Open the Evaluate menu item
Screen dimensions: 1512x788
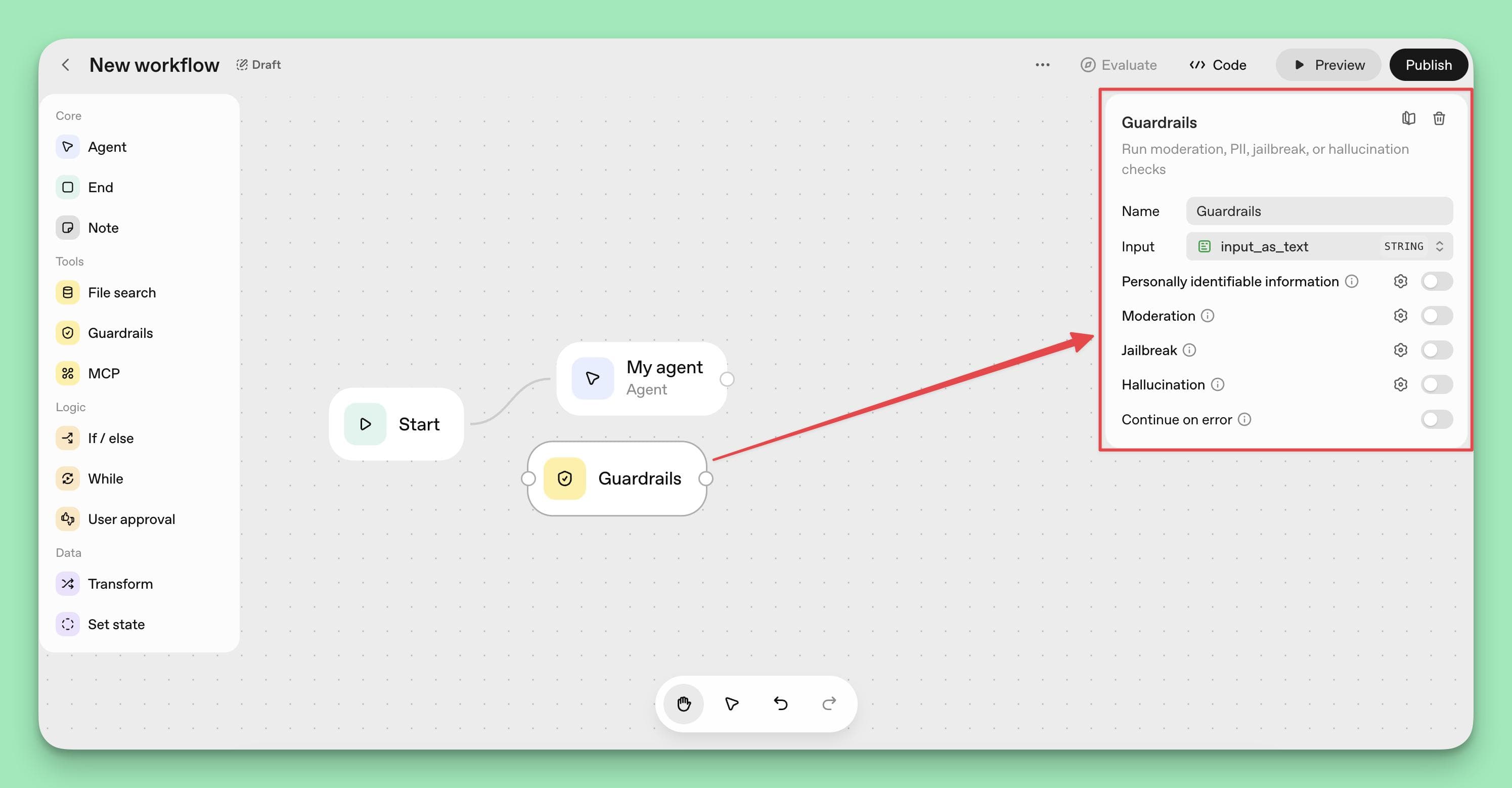tap(1119, 65)
